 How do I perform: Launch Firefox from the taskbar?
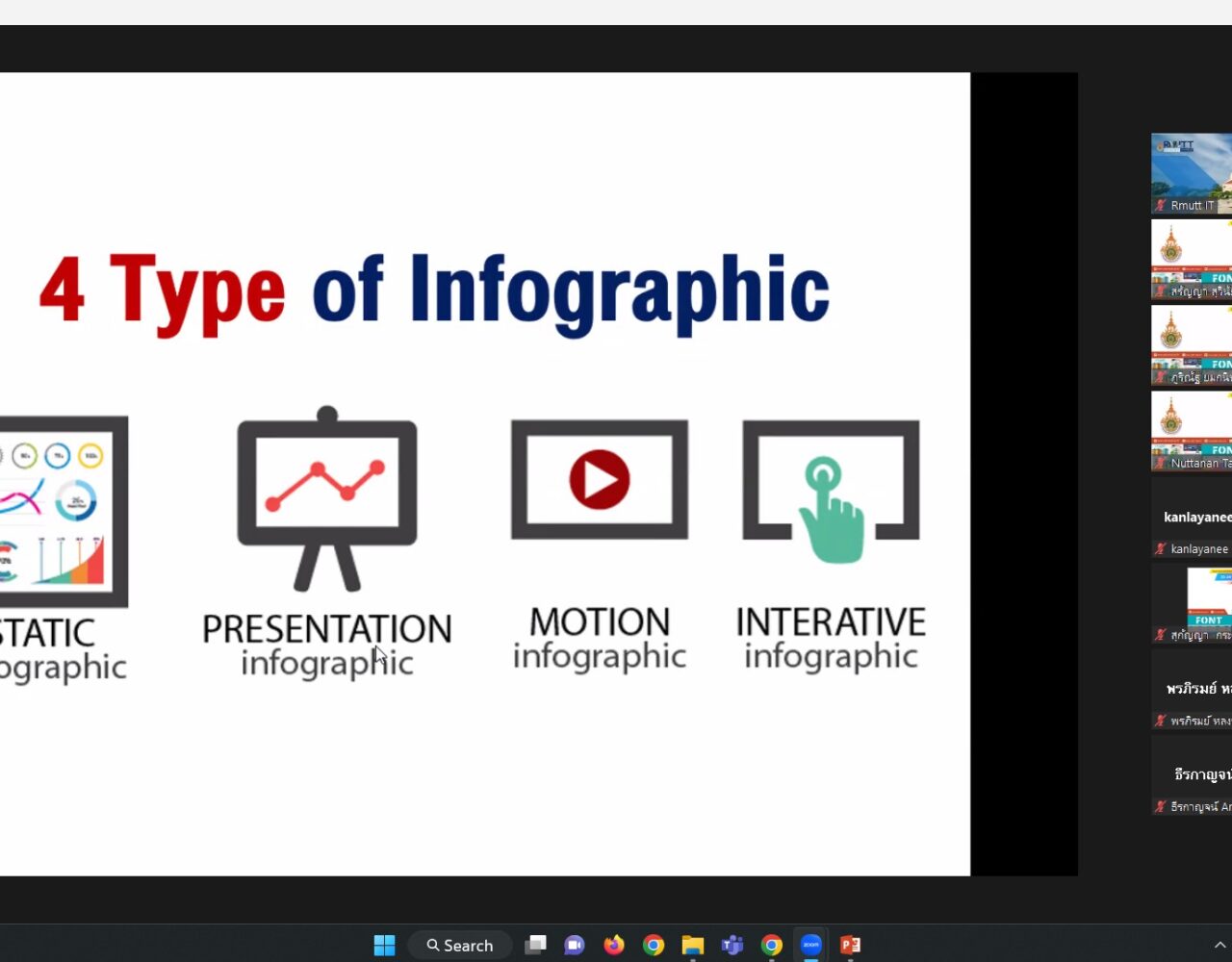[x=614, y=945]
